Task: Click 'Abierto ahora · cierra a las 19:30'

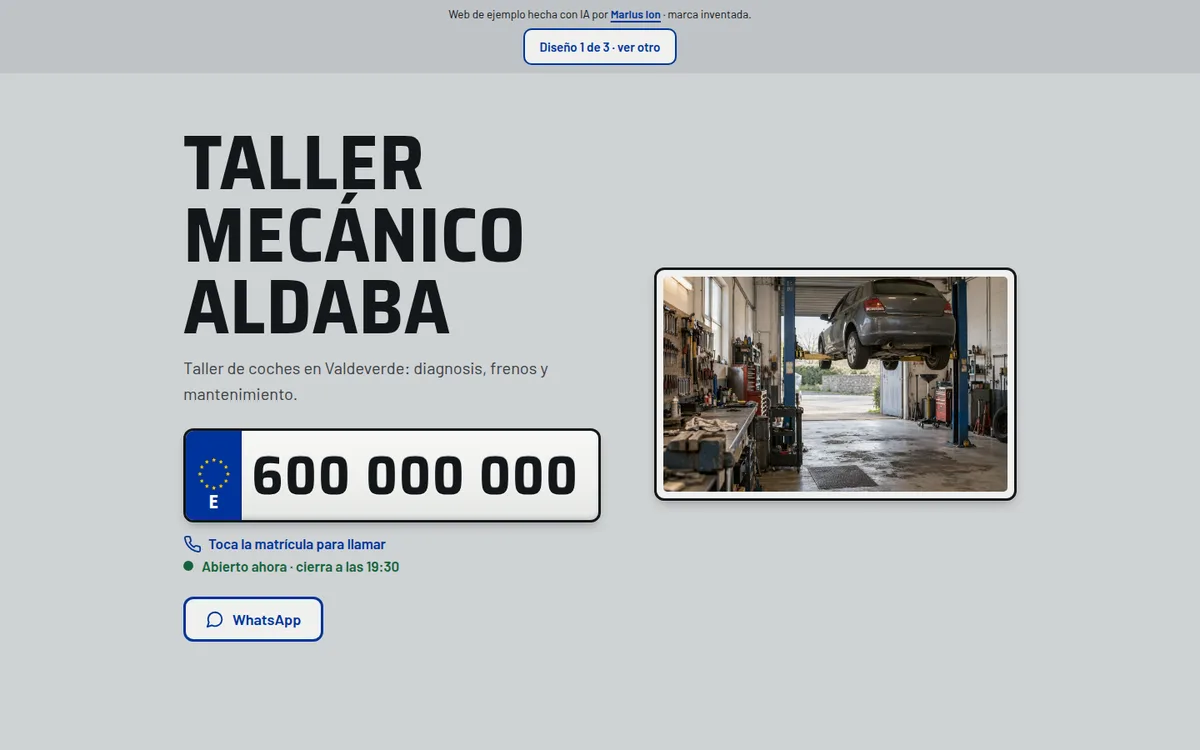Action: [300, 567]
